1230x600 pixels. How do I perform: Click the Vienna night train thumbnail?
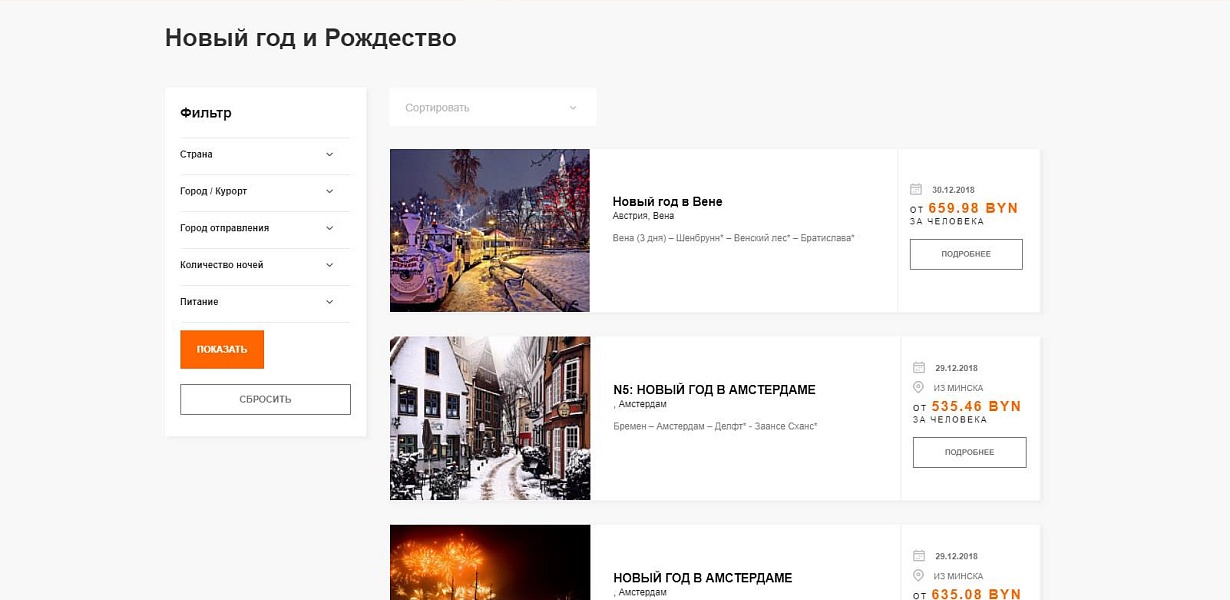pyautogui.click(x=490, y=231)
